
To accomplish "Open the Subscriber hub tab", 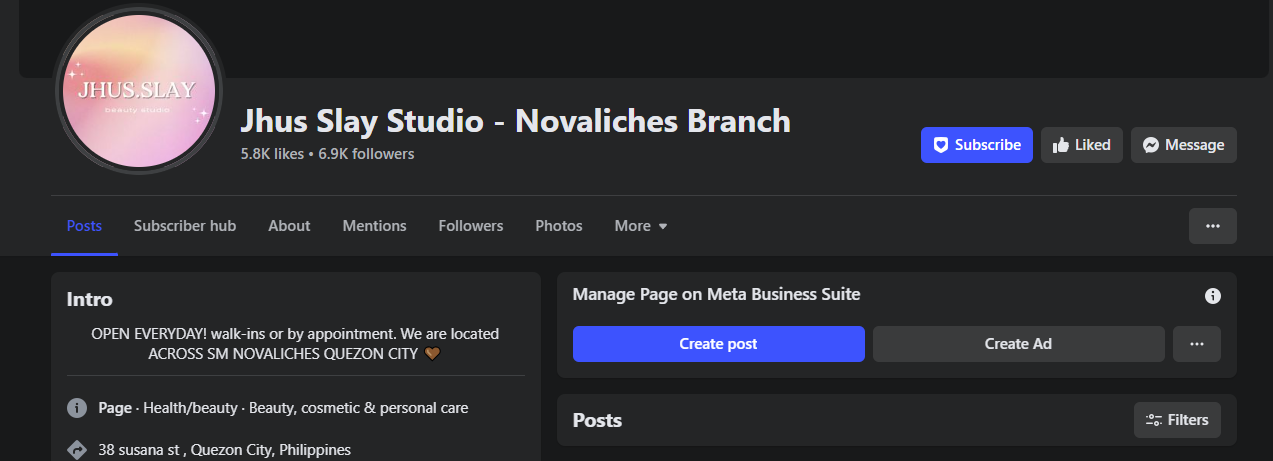I will coord(185,226).
